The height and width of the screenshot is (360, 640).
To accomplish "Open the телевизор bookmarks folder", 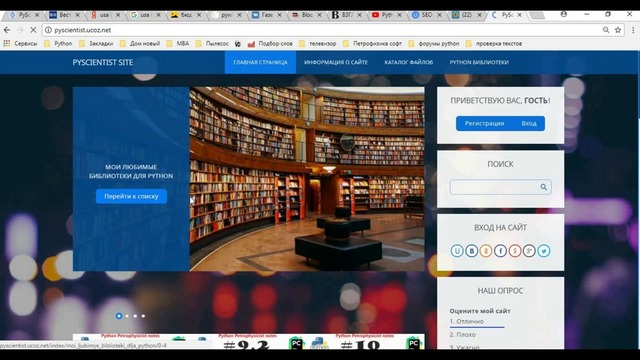I will (x=318, y=43).
